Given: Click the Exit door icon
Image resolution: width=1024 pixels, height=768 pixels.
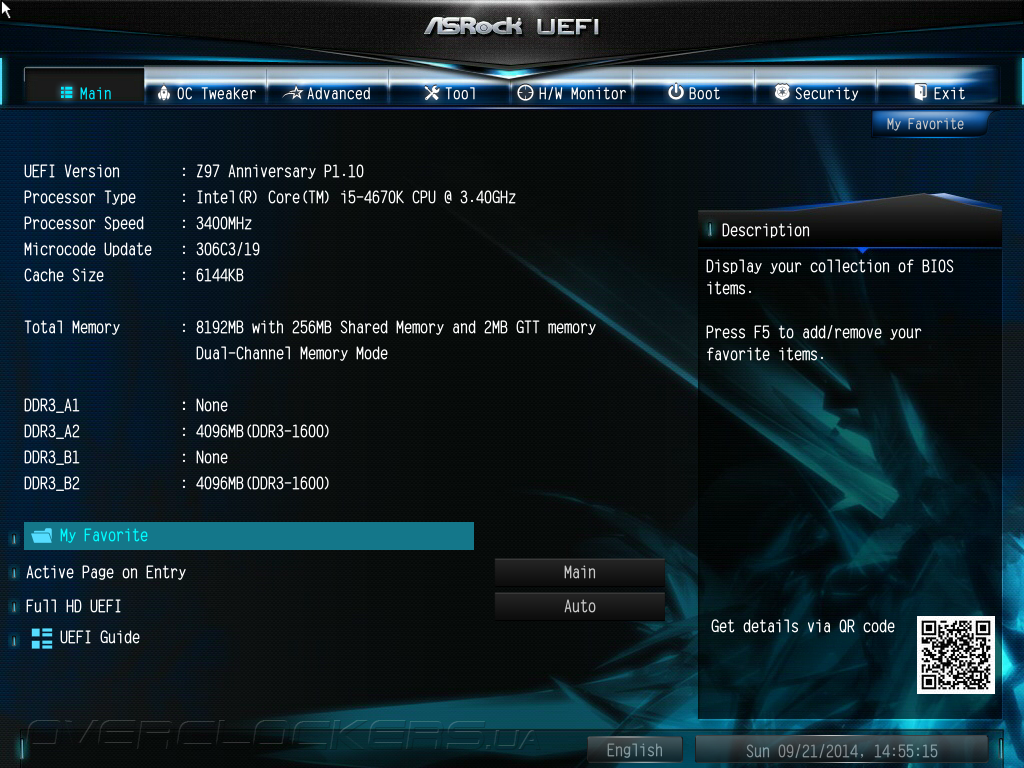Looking at the screenshot, I should tap(920, 92).
